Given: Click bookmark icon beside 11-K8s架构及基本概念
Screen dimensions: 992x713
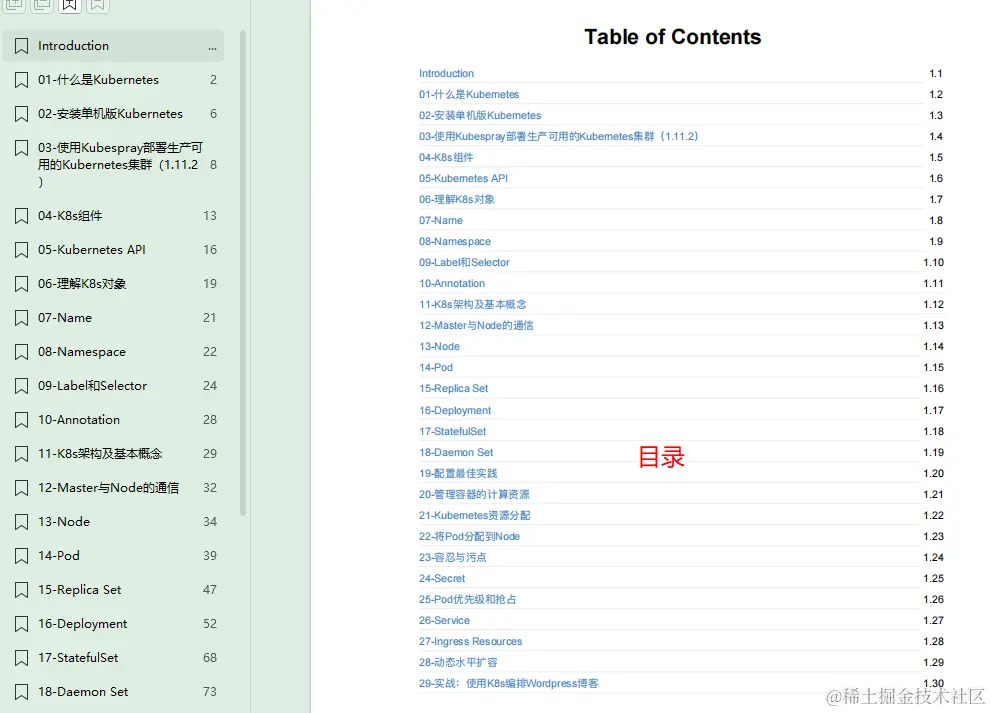Looking at the screenshot, I should click(22, 454).
